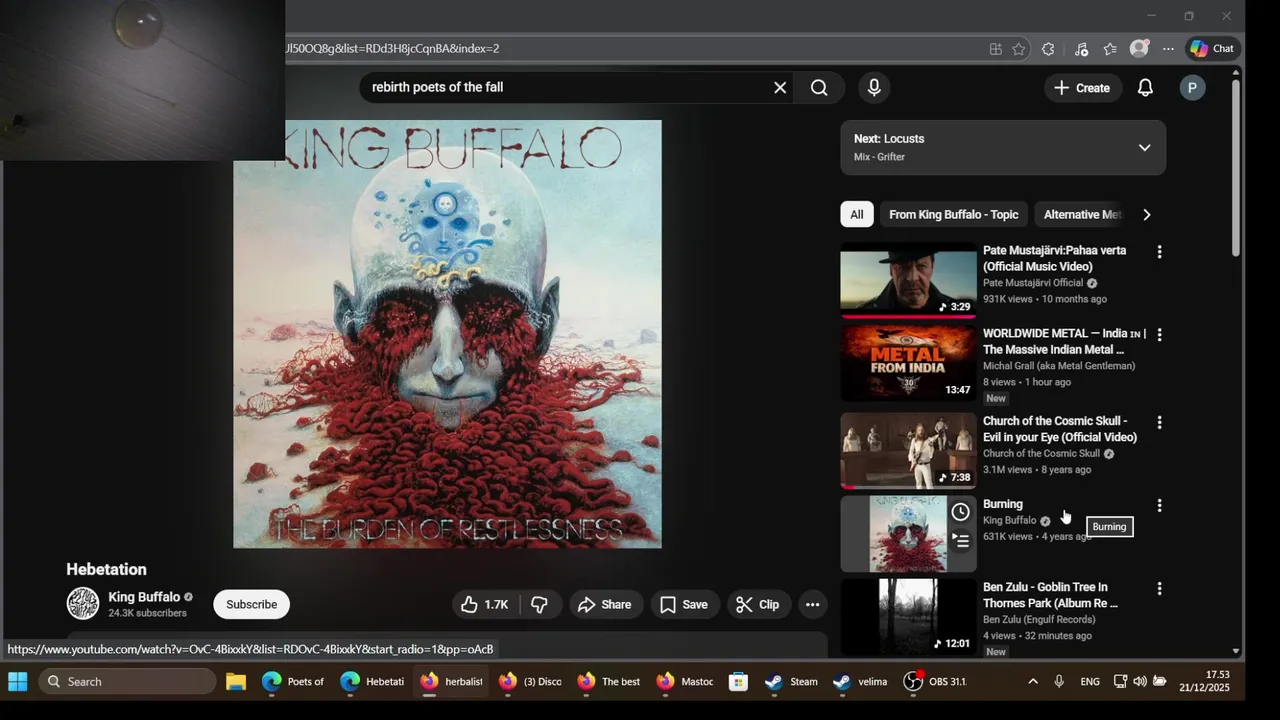This screenshot has height=720, width=1280.
Task: Select From King Buffalo - Topic chip
Action: pyautogui.click(x=953, y=215)
